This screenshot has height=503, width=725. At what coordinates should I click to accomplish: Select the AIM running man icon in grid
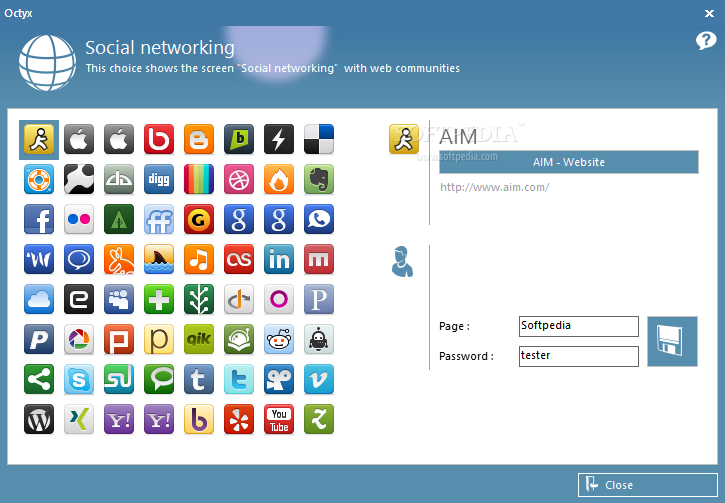(39, 139)
